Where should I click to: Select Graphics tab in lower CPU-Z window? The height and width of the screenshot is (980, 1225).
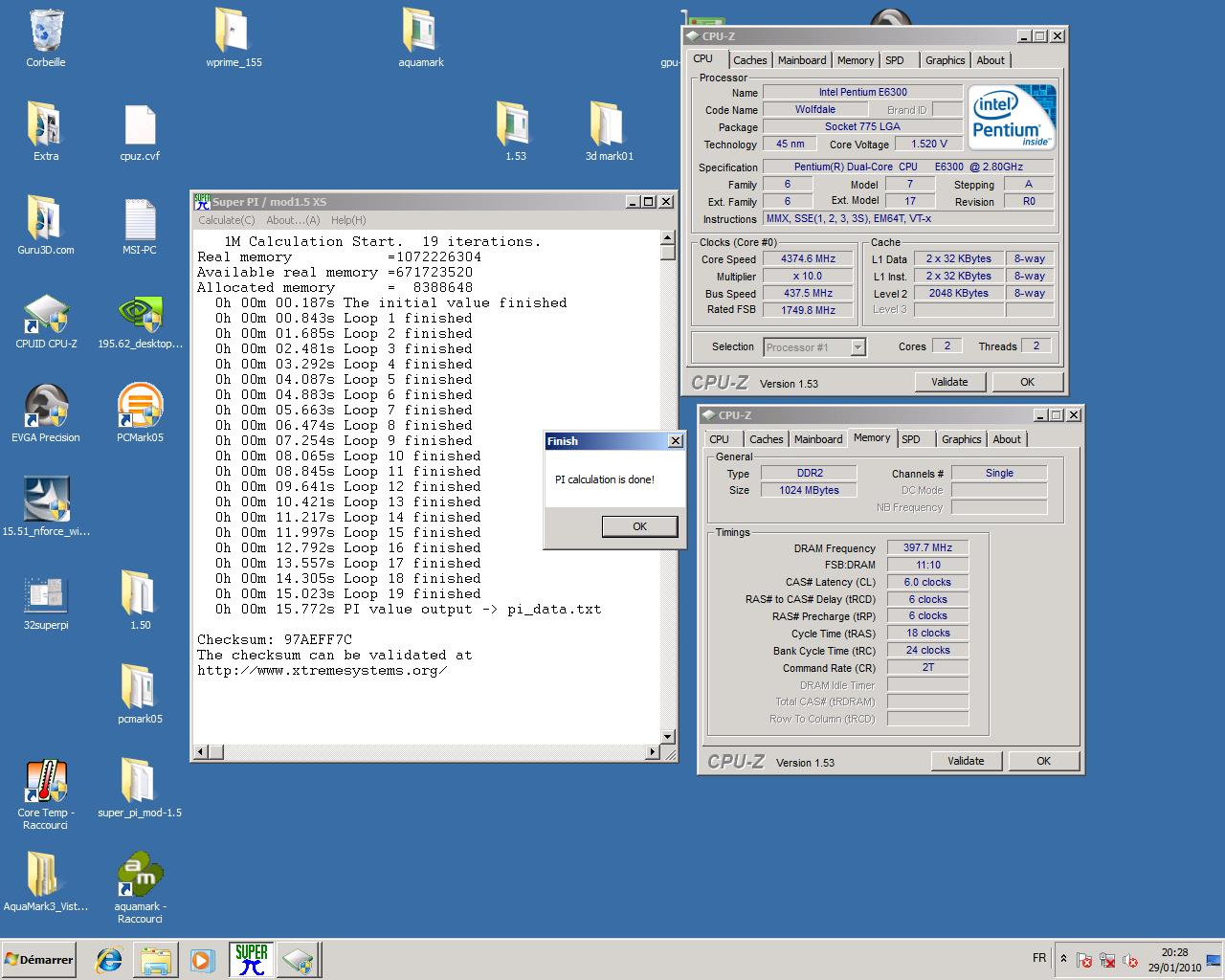962,439
